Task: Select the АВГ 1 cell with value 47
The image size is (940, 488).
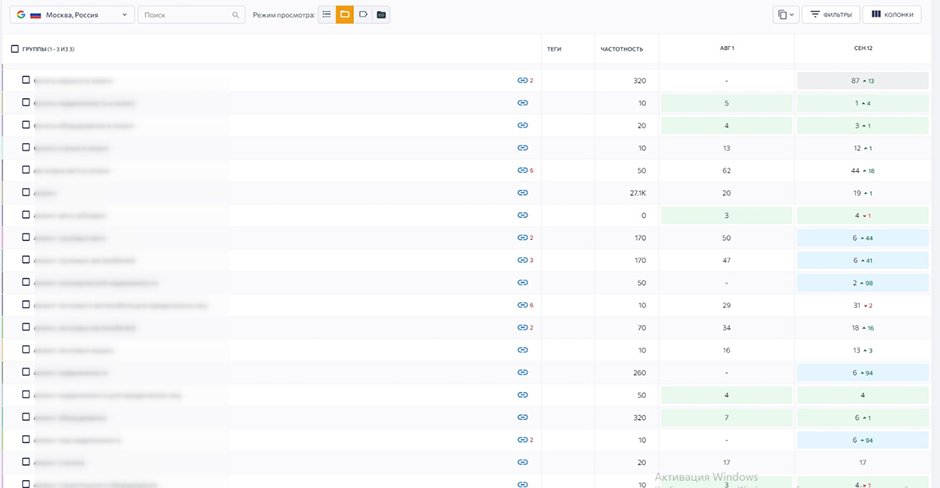Action: pos(727,260)
